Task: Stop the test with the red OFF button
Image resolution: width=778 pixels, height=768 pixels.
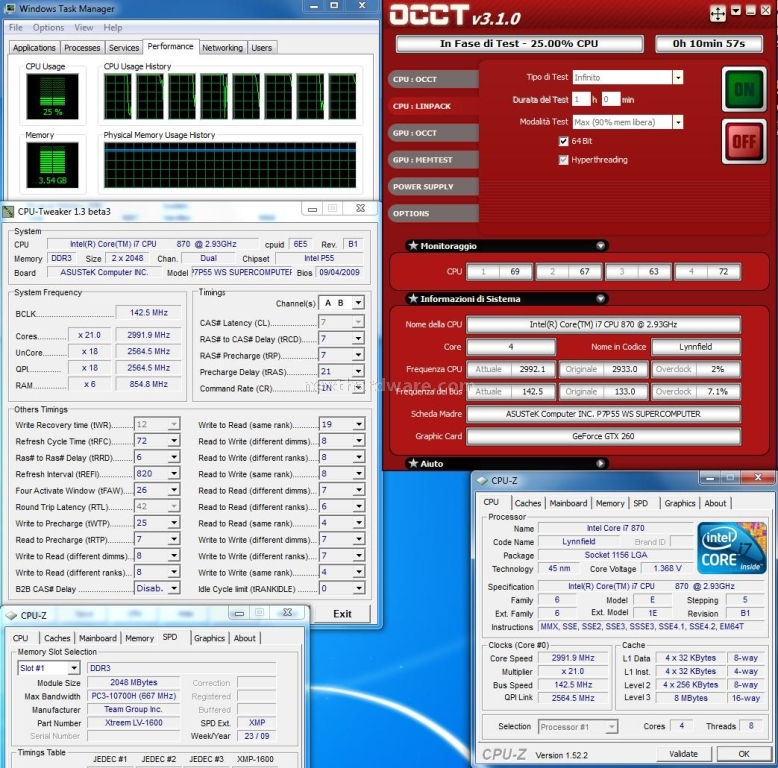Action: (744, 142)
